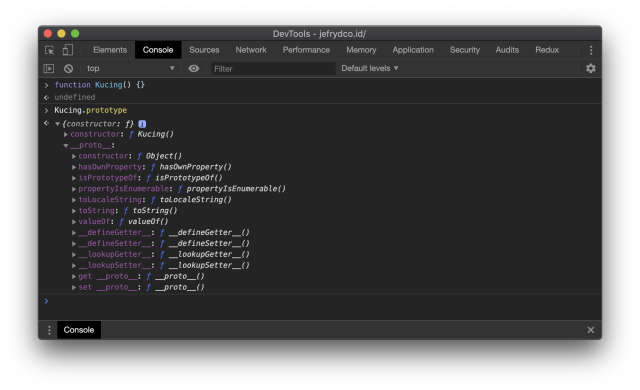The width and height of the screenshot is (640, 390).
Task: Open console settings gear icon
Action: pos(591,68)
